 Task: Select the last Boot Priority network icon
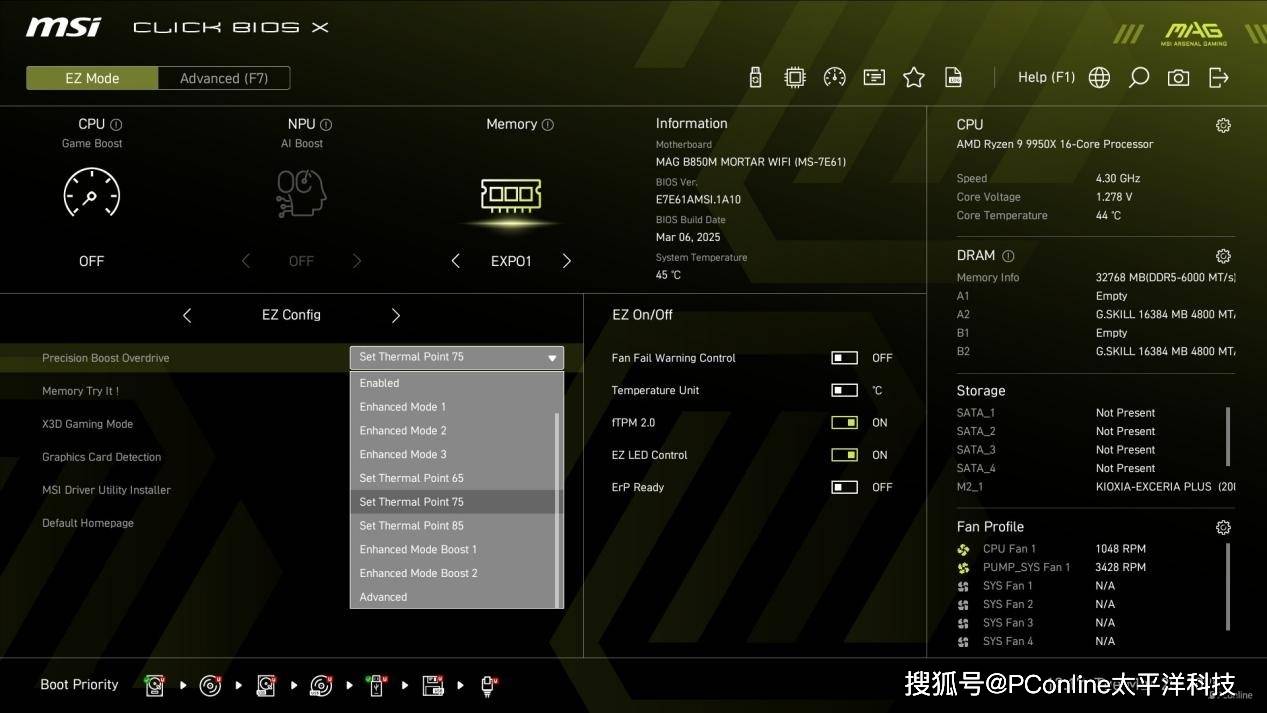click(488, 685)
